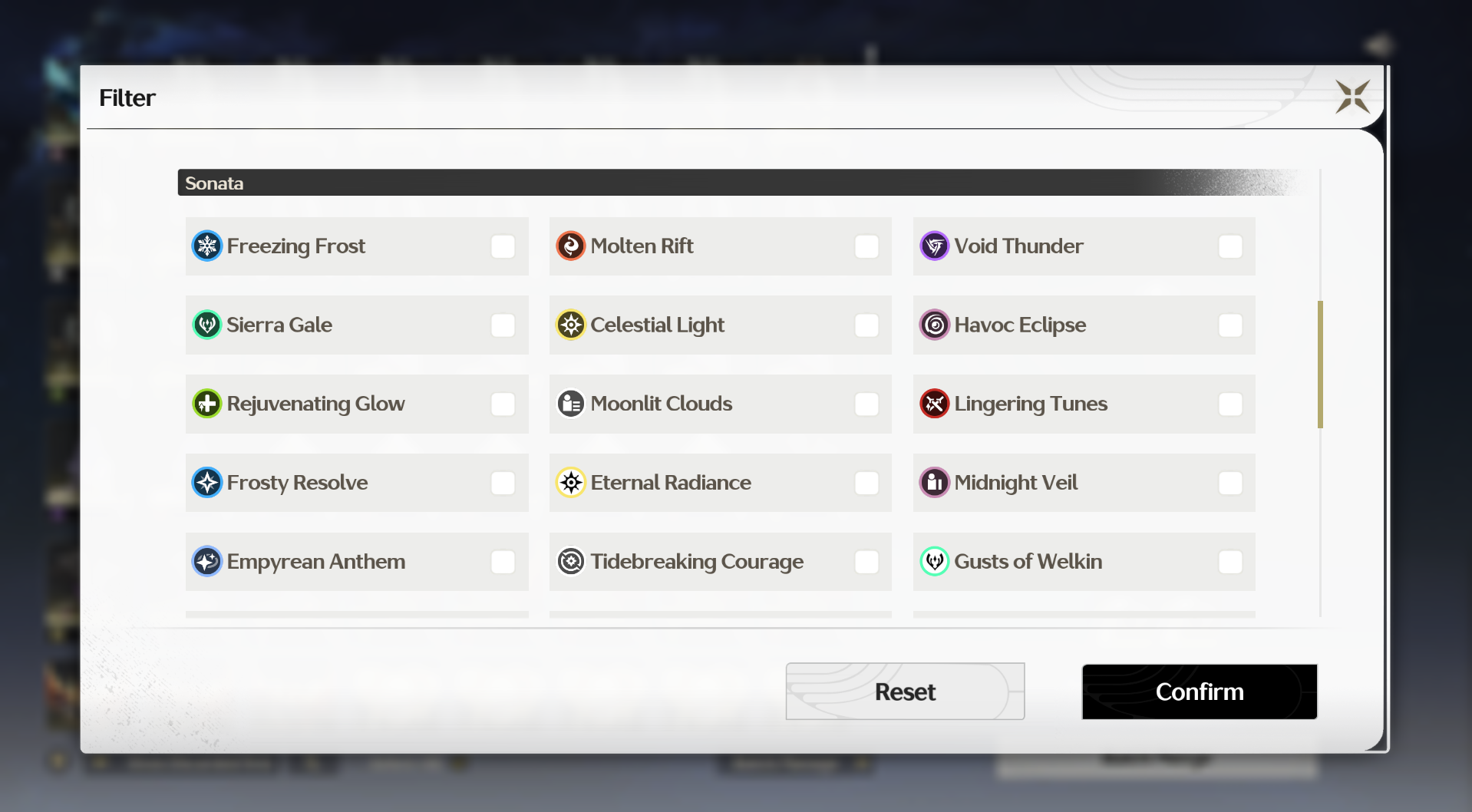Click the Sonata section header

click(737, 183)
